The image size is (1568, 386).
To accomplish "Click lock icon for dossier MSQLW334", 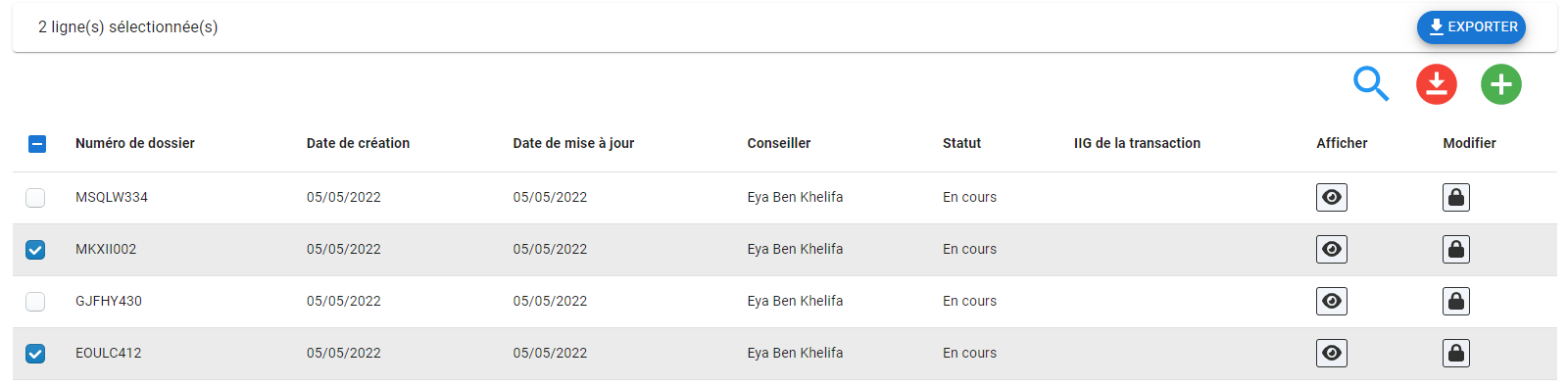I will click(x=1456, y=197).
